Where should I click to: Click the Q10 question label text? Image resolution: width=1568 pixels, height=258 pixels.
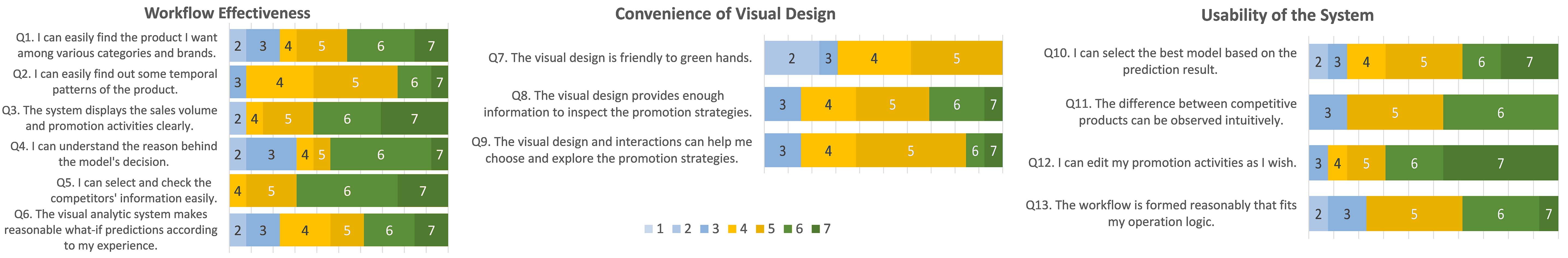click(x=1170, y=61)
